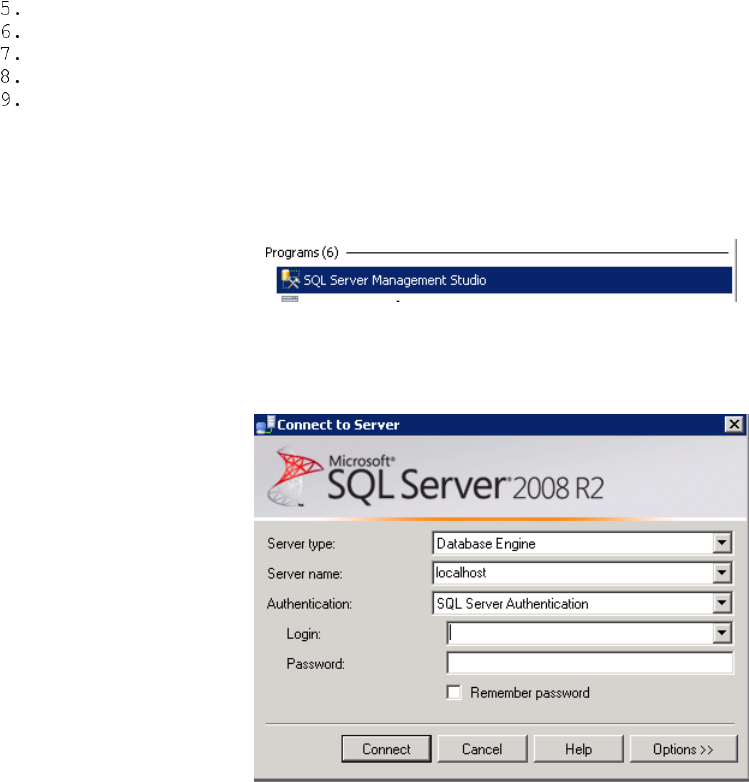Click the SQL Server Management Studio icon
Viewport: 749px width, 782px height.
point(290,279)
